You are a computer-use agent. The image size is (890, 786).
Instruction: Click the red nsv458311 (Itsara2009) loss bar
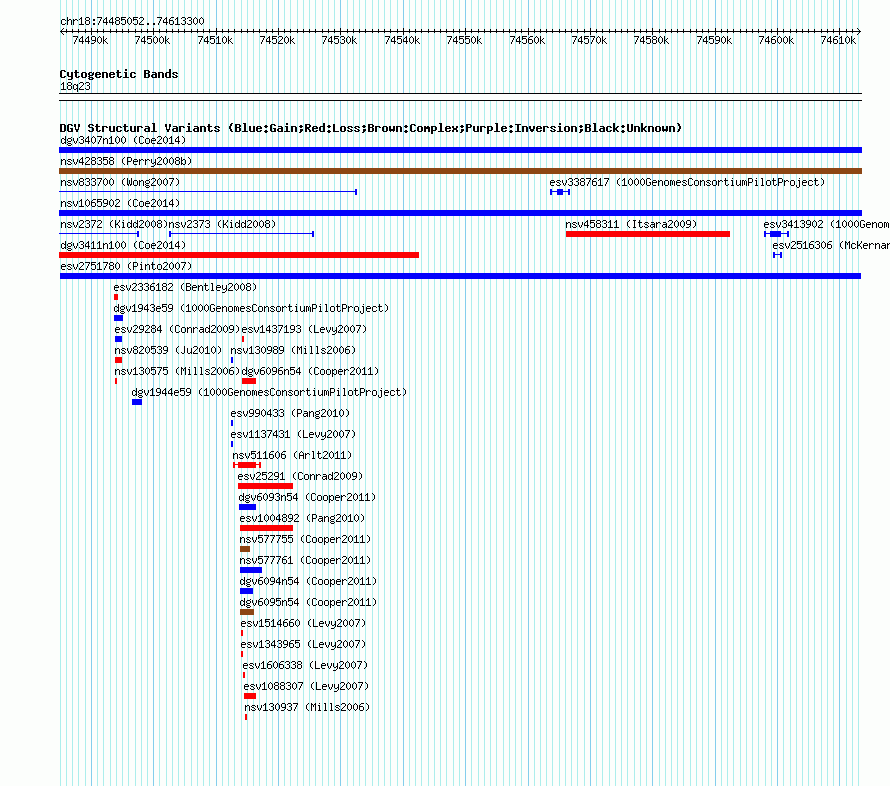[x=648, y=234]
